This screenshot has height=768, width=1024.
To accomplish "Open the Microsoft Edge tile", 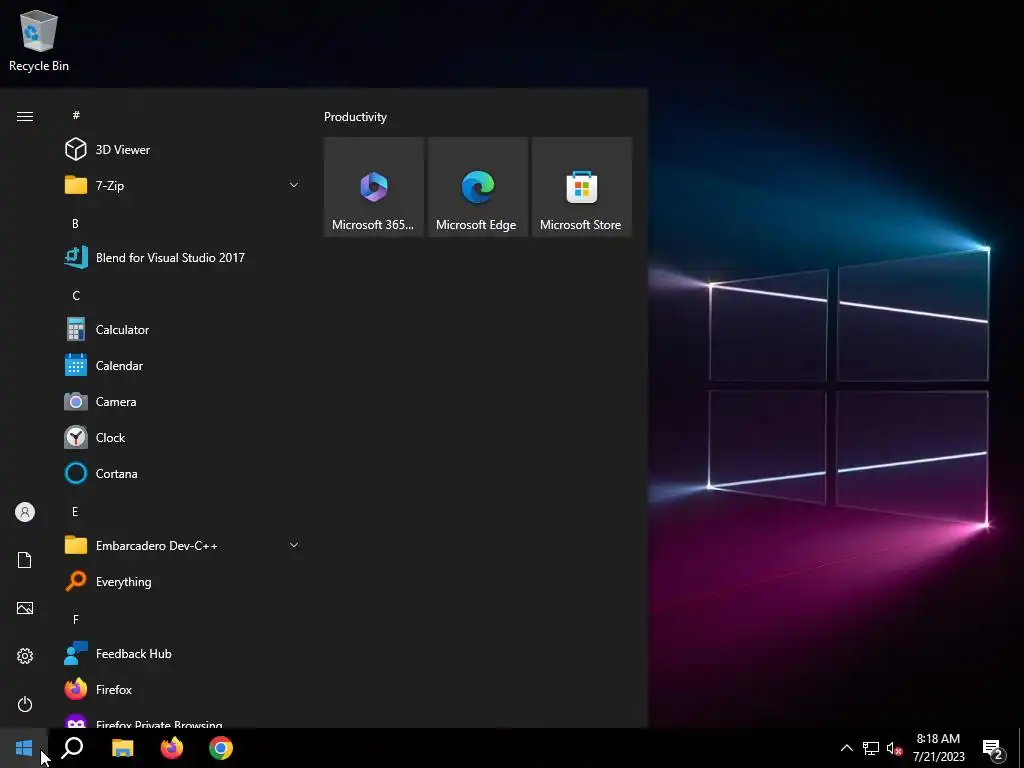I will pos(477,187).
